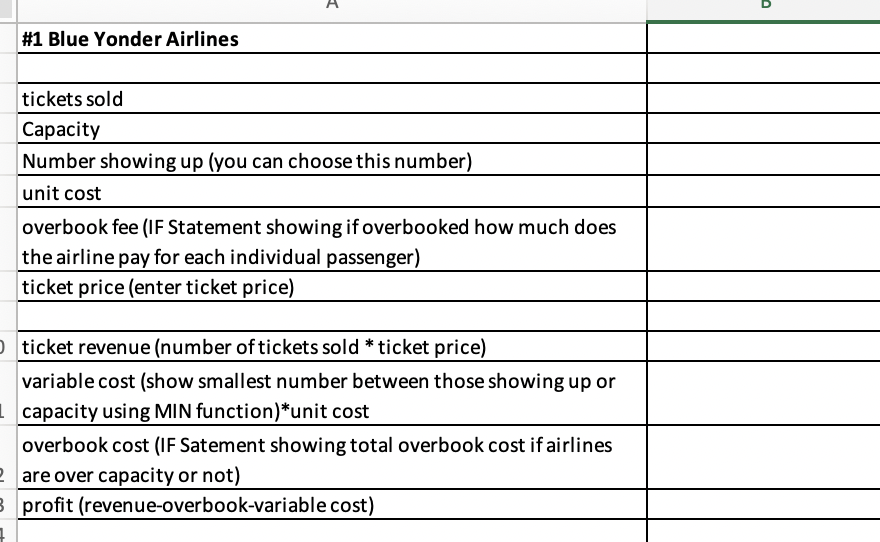Select the 'unit cost' label cell
The width and height of the screenshot is (880, 542).
[x=332, y=192]
